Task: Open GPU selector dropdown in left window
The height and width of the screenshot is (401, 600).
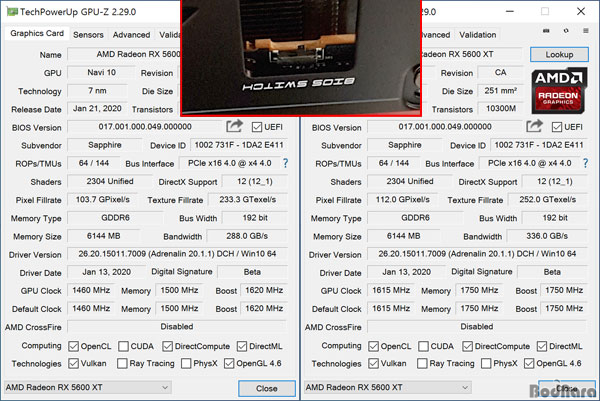Action: tap(88, 388)
